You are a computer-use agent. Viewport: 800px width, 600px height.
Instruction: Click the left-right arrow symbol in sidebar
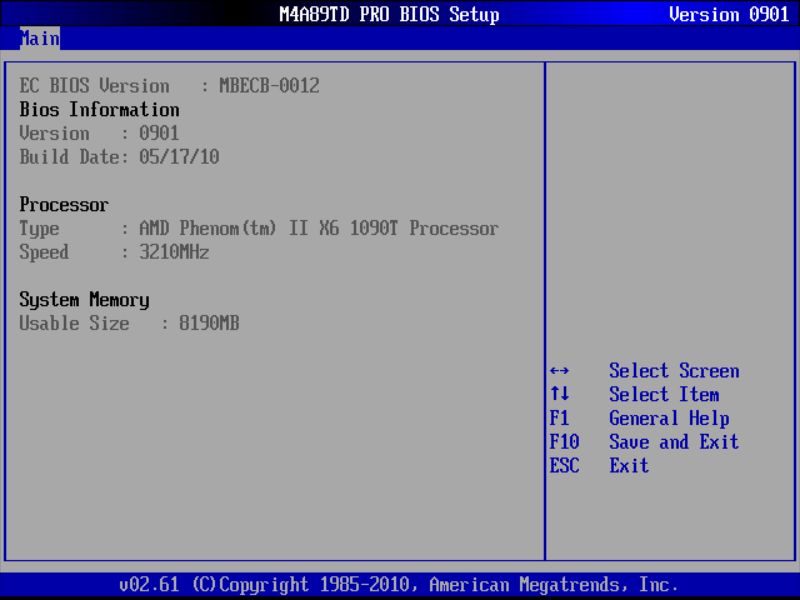pyautogui.click(x=557, y=371)
